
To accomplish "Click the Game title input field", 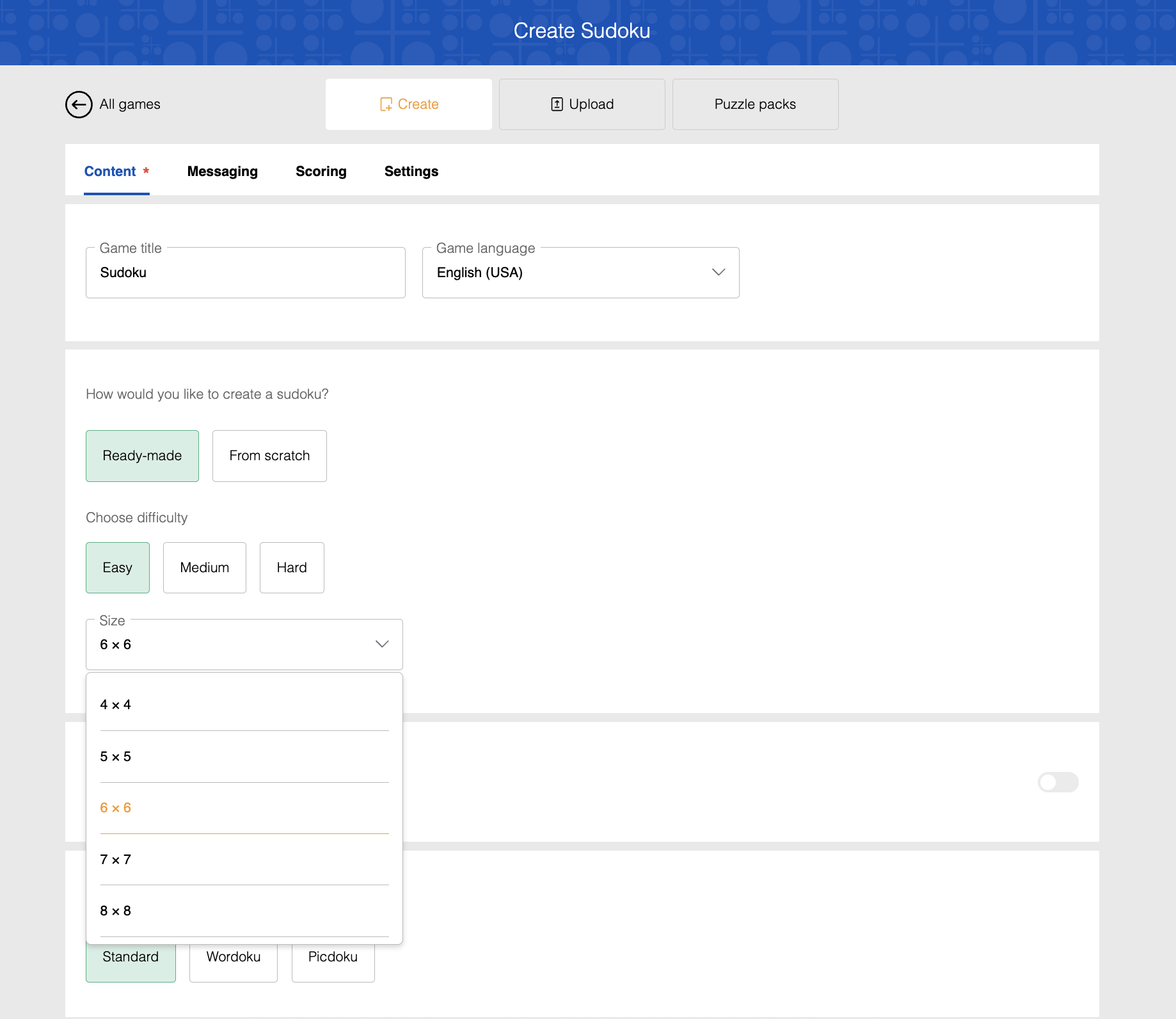I will click(245, 273).
